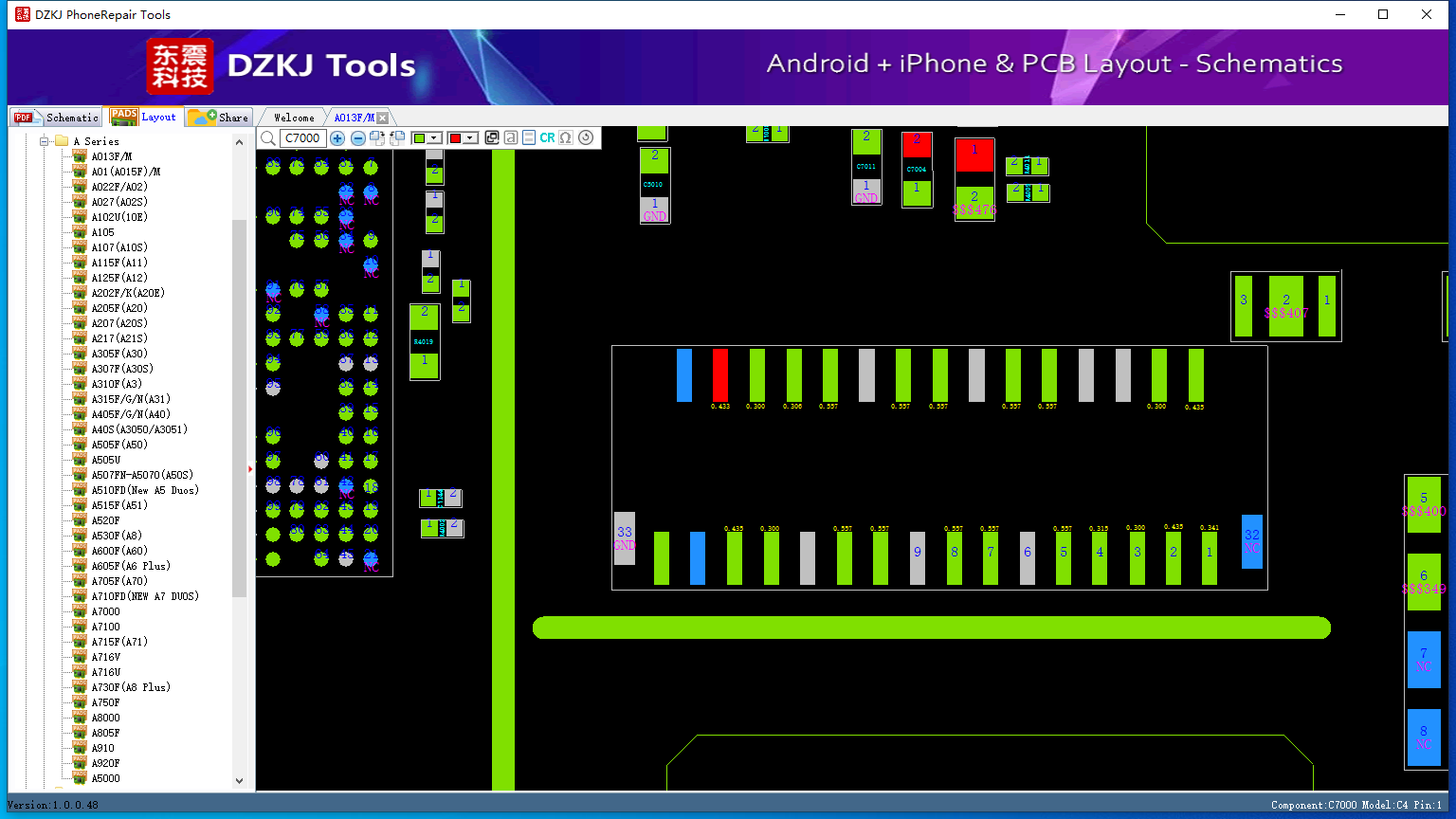The height and width of the screenshot is (819, 1456).
Task: Select A510FD(New A5 Duos) entry
Action: (145, 490)
